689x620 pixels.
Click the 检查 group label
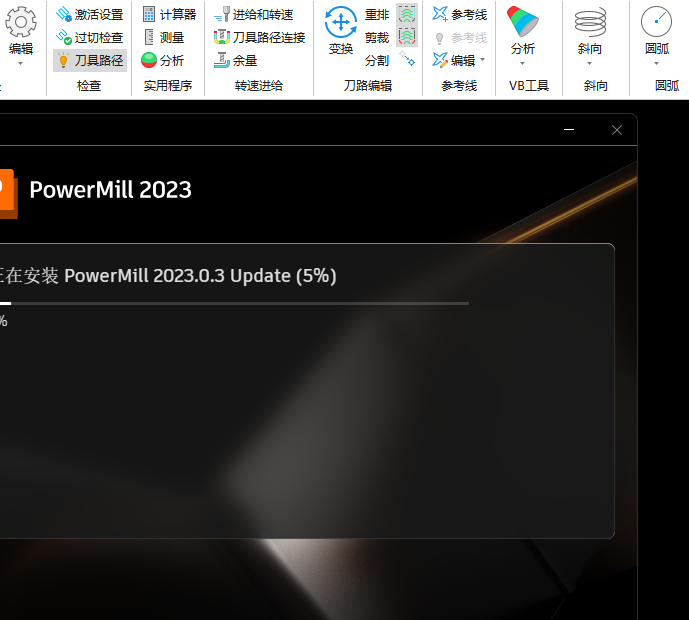tap(89, 86)
